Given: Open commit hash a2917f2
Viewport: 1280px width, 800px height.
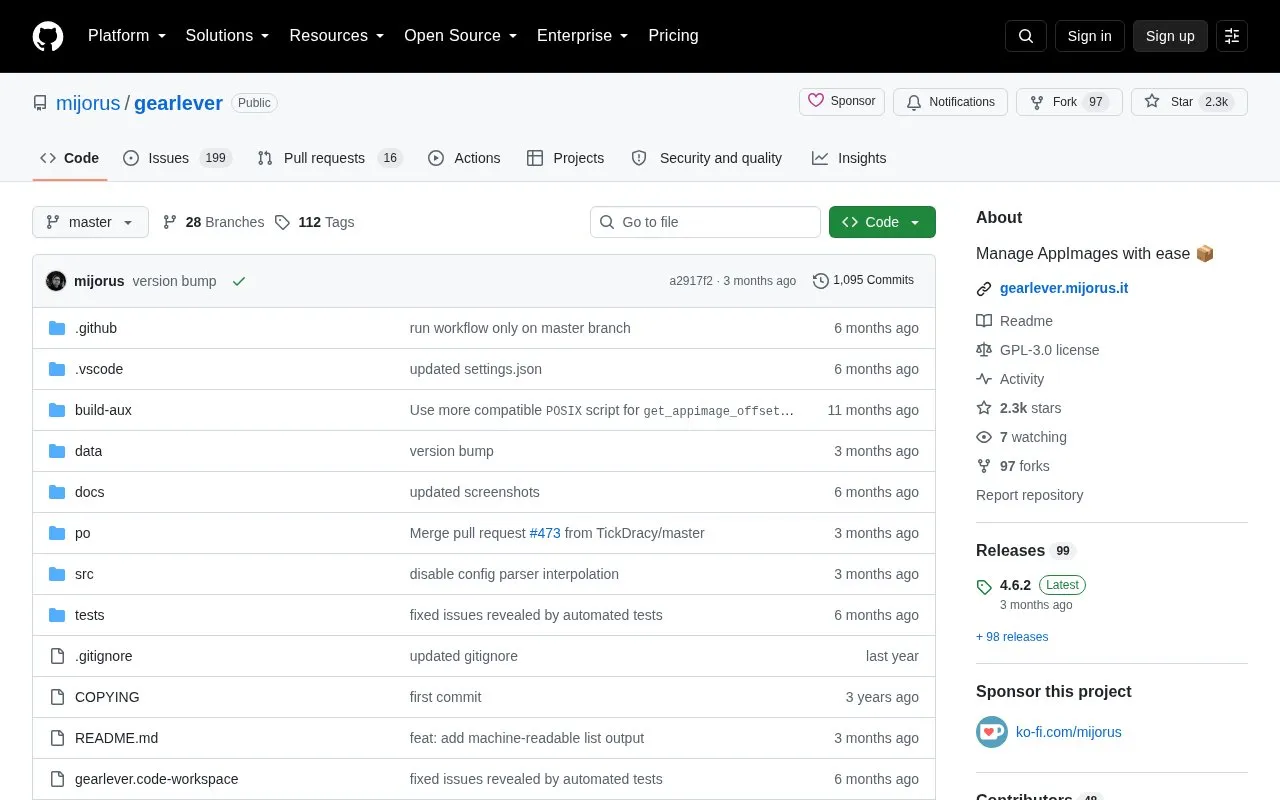Looking at the screenshot, I should point(691,281).
